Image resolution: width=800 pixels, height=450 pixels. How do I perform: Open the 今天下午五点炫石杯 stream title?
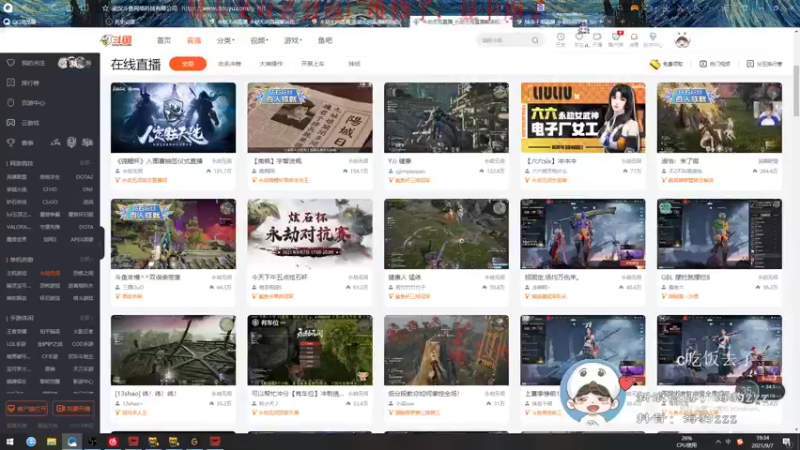pos(281,278)
